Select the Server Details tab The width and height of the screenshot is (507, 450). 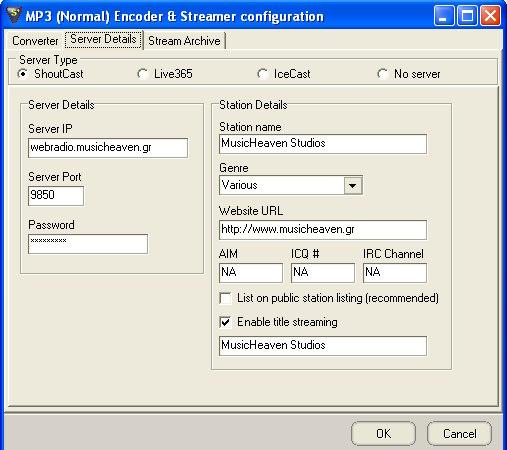pyautogui.click(x=103, y=39)
